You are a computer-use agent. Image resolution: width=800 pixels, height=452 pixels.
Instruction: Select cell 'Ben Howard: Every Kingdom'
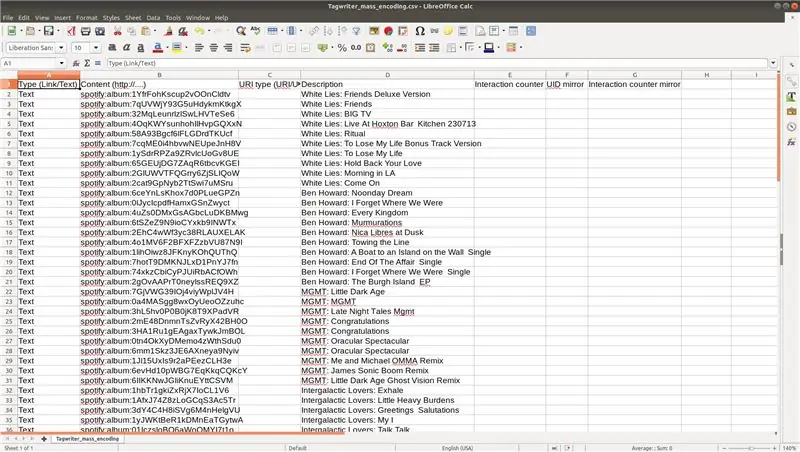387,213
